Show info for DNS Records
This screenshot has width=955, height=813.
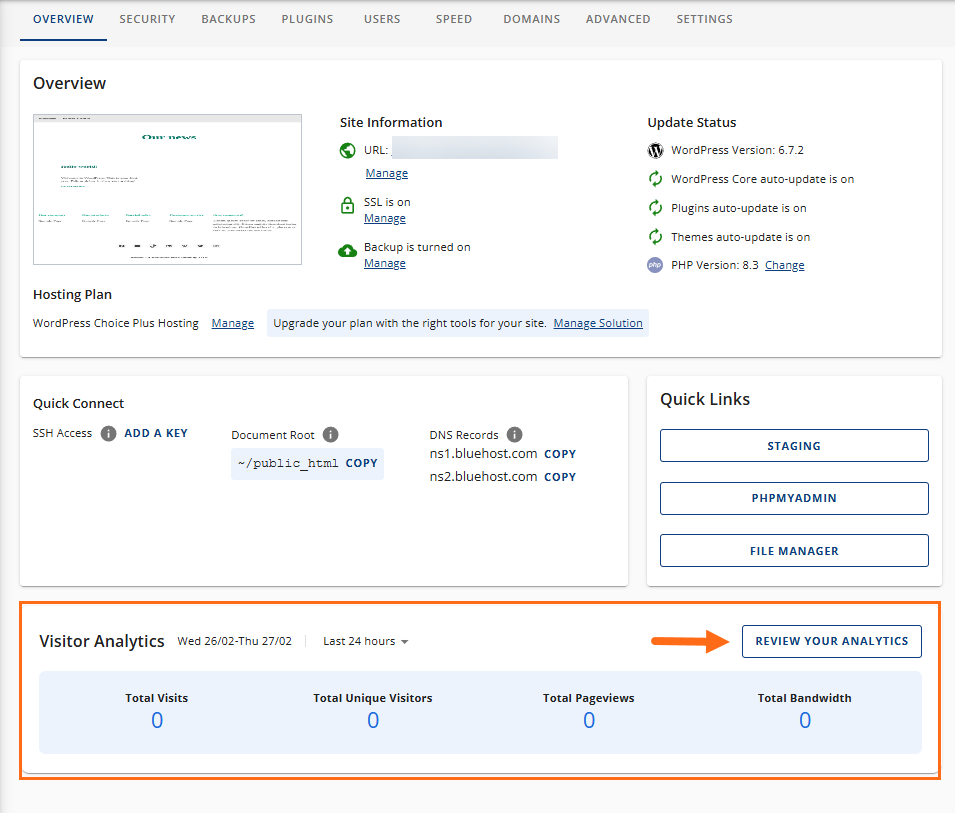[x=515, y=435]
